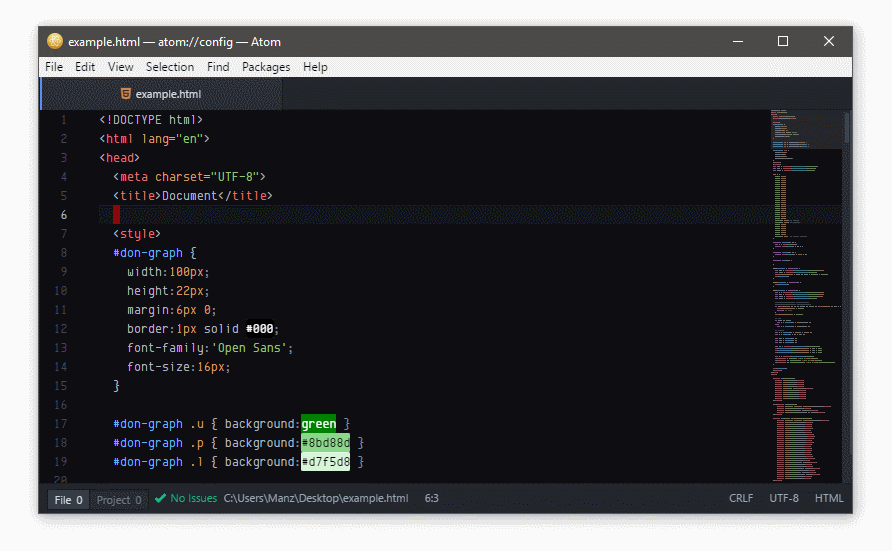The image size is (892, 551).
Task: Click the style tag on line 7
Action: tap(137, 234)
